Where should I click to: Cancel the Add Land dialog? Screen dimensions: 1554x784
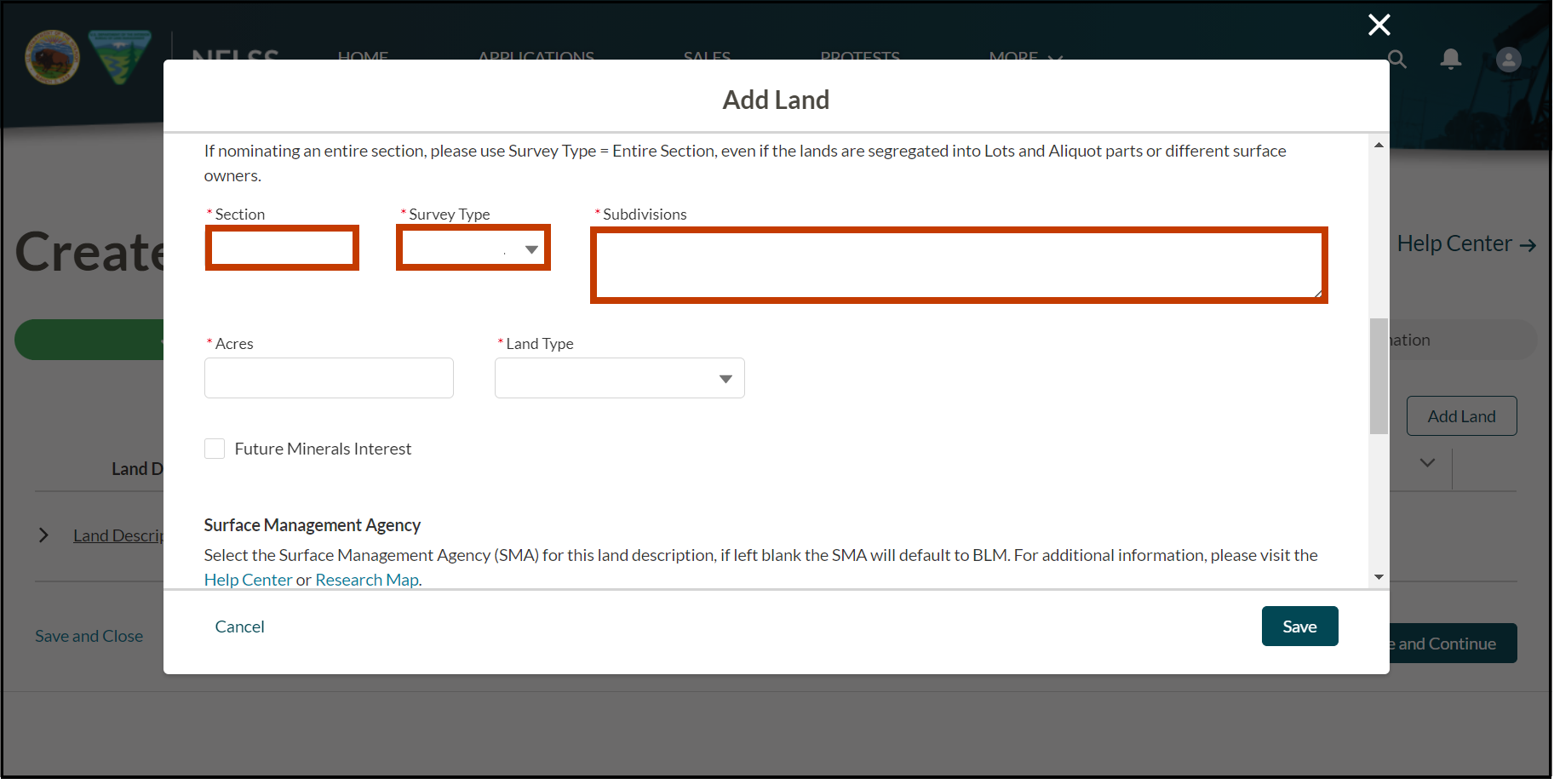[239, 626]
